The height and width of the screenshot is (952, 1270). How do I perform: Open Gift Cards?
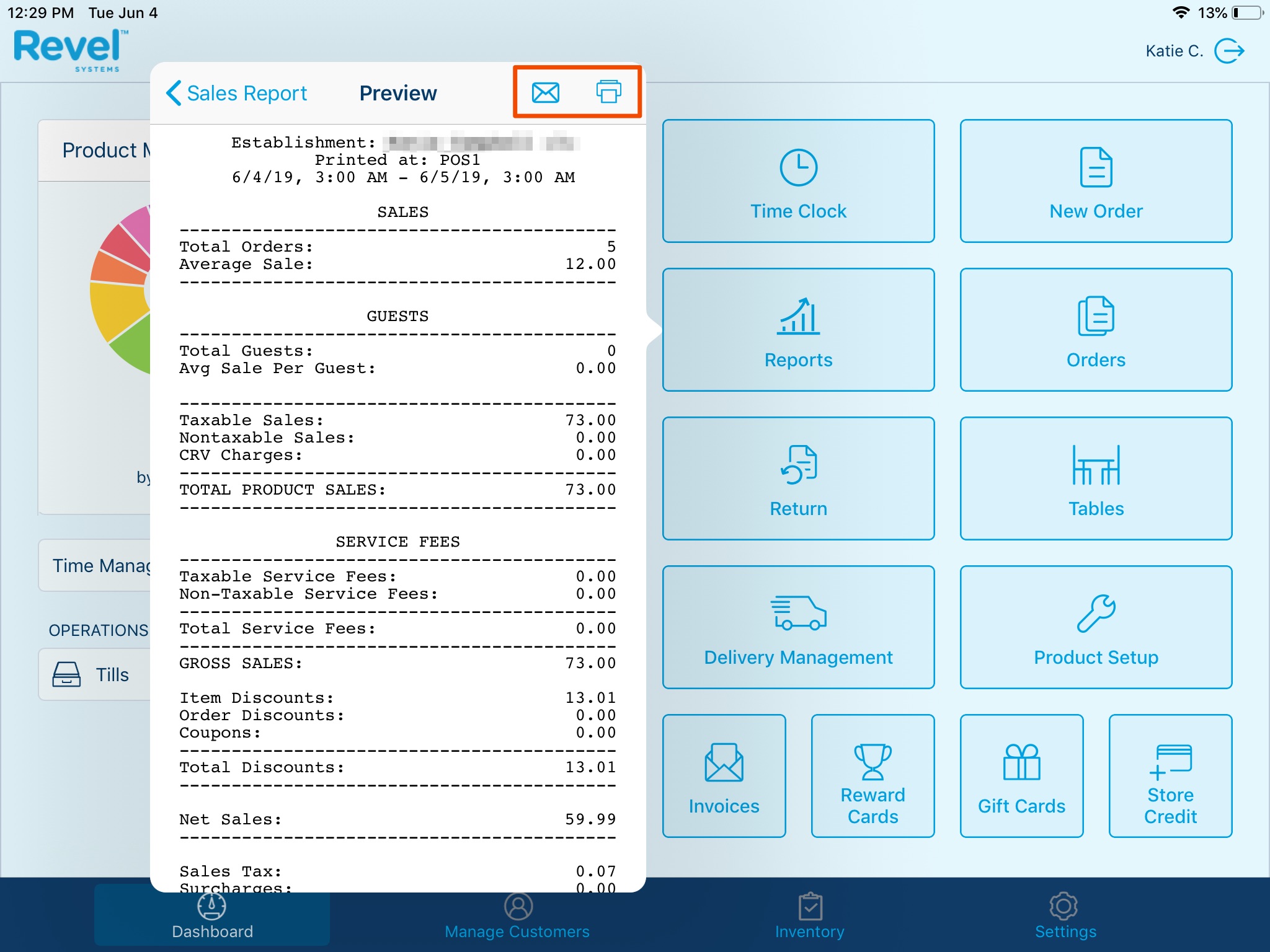point(1021,776)
